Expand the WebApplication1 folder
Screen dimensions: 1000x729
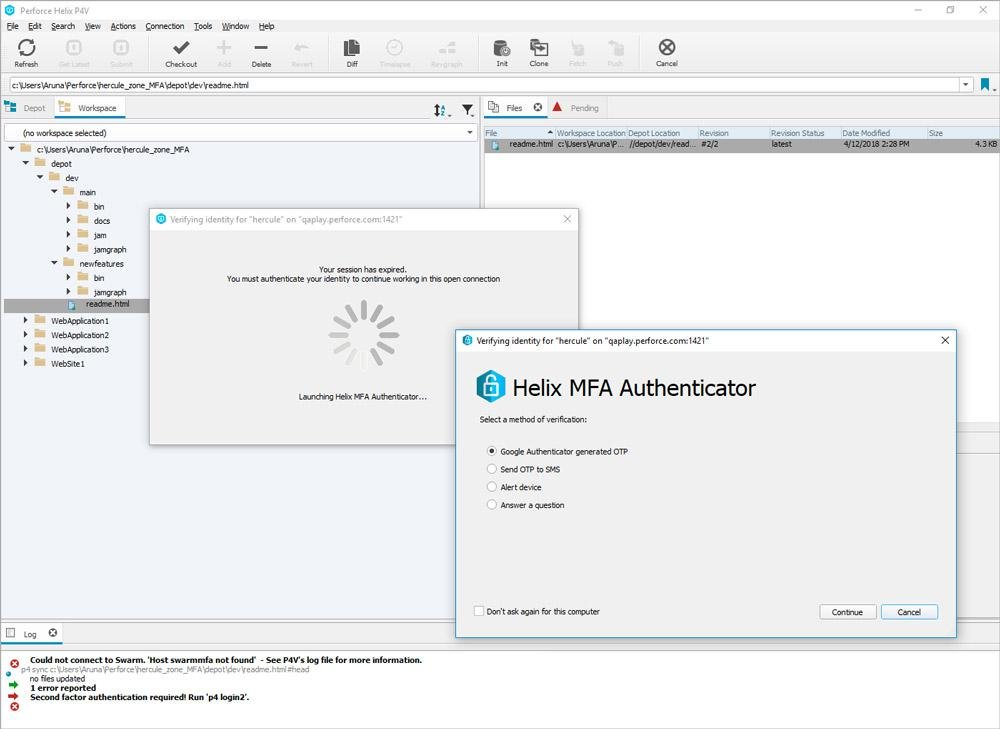point(26,320)
